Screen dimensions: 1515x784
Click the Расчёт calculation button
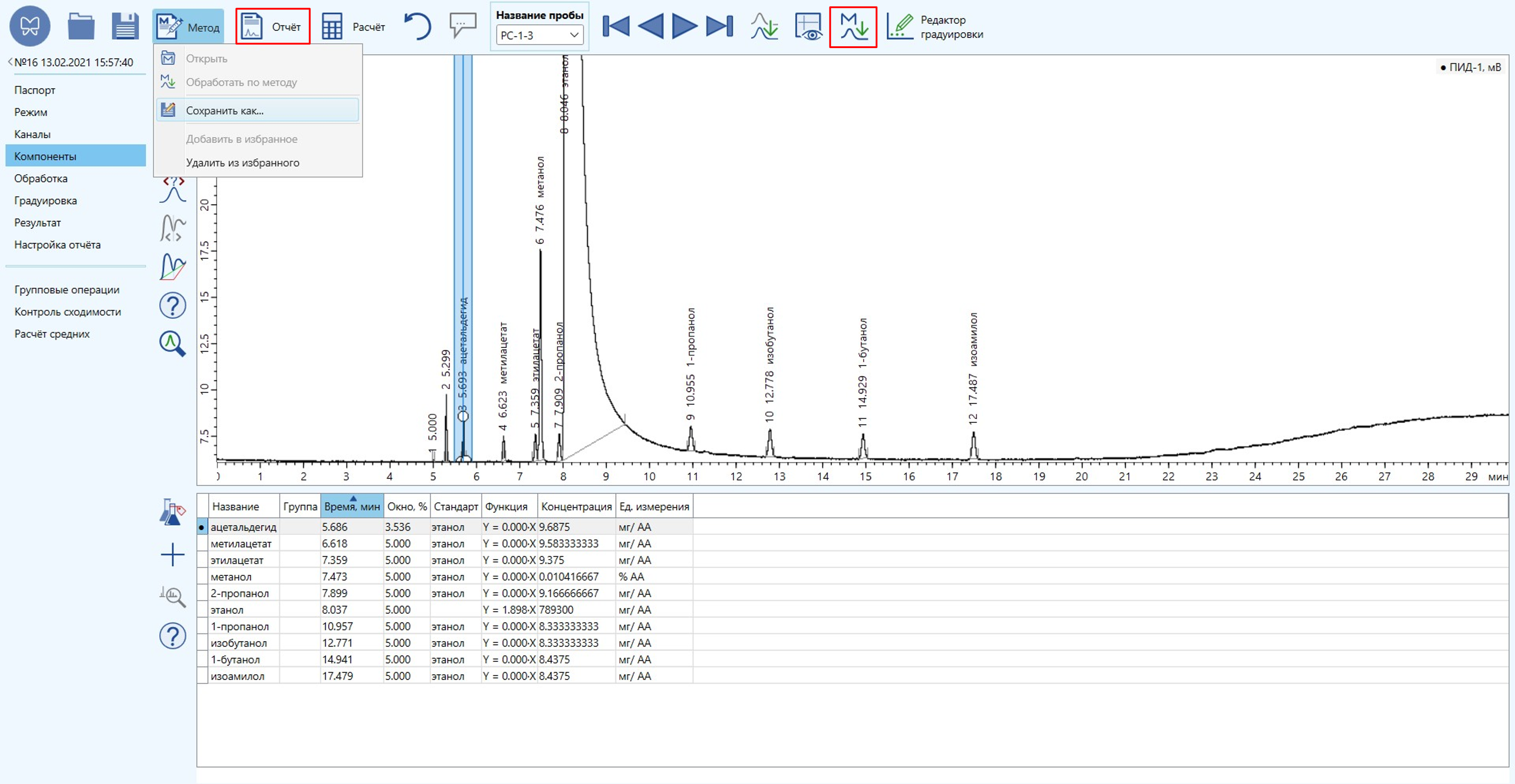(x=353, y=27)
